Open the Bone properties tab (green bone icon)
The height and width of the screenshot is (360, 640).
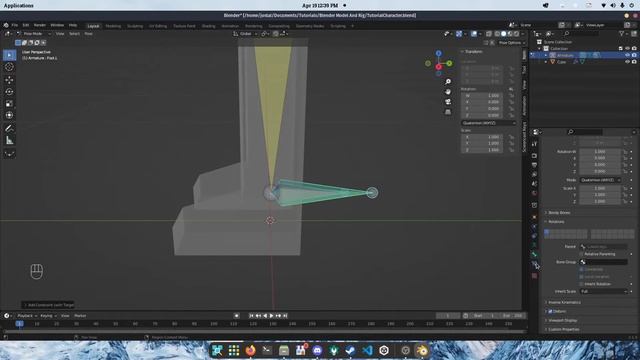click(x=534, y=254)
